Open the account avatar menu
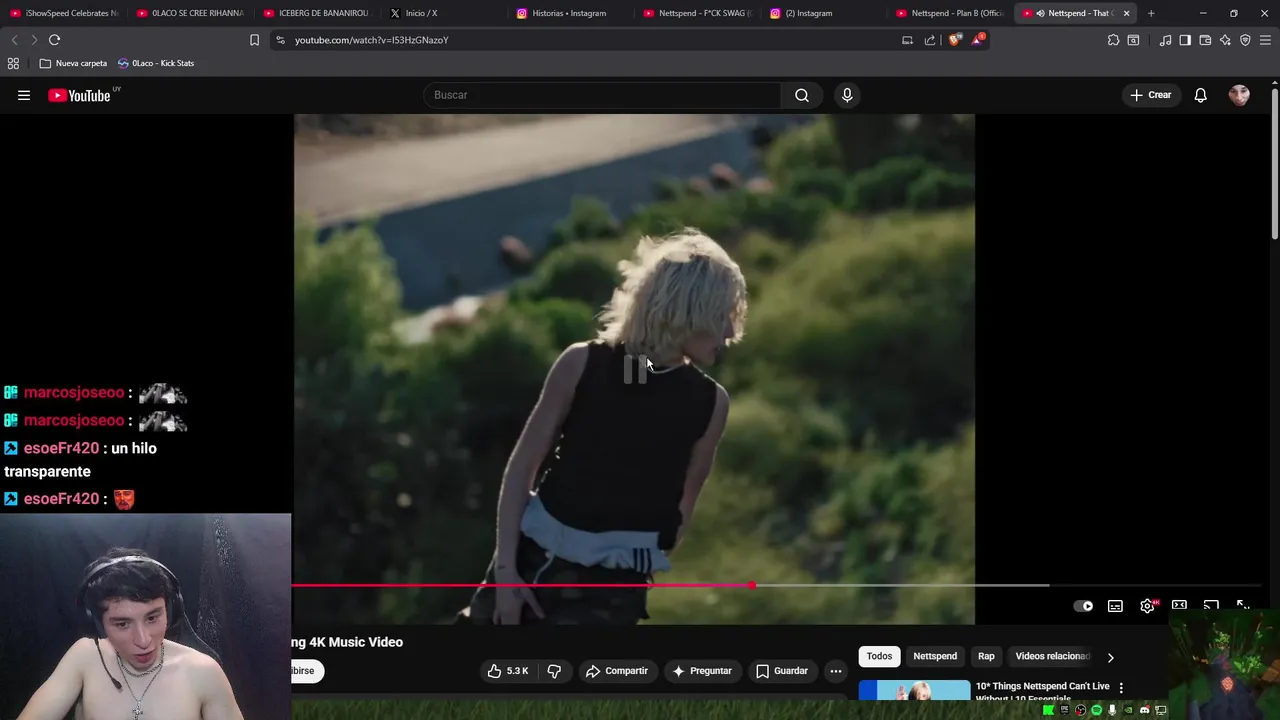The image size is (1280, 720). pos(1239,95)
